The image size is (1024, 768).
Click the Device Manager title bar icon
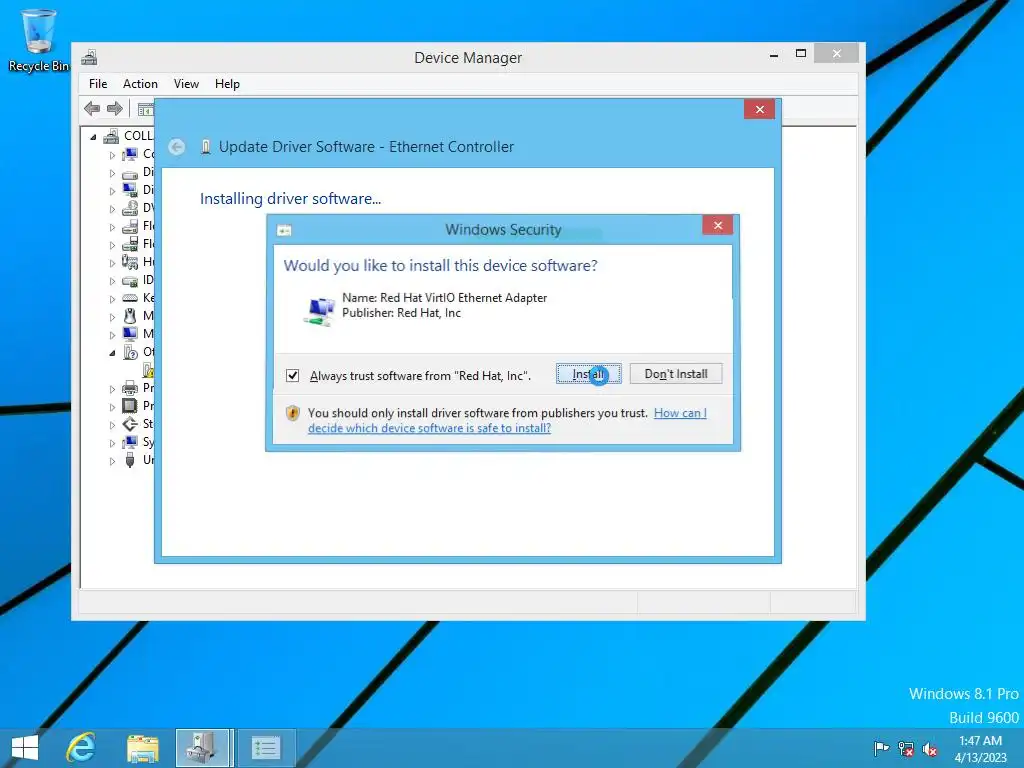pyautogui.click(x=89, y=57)
